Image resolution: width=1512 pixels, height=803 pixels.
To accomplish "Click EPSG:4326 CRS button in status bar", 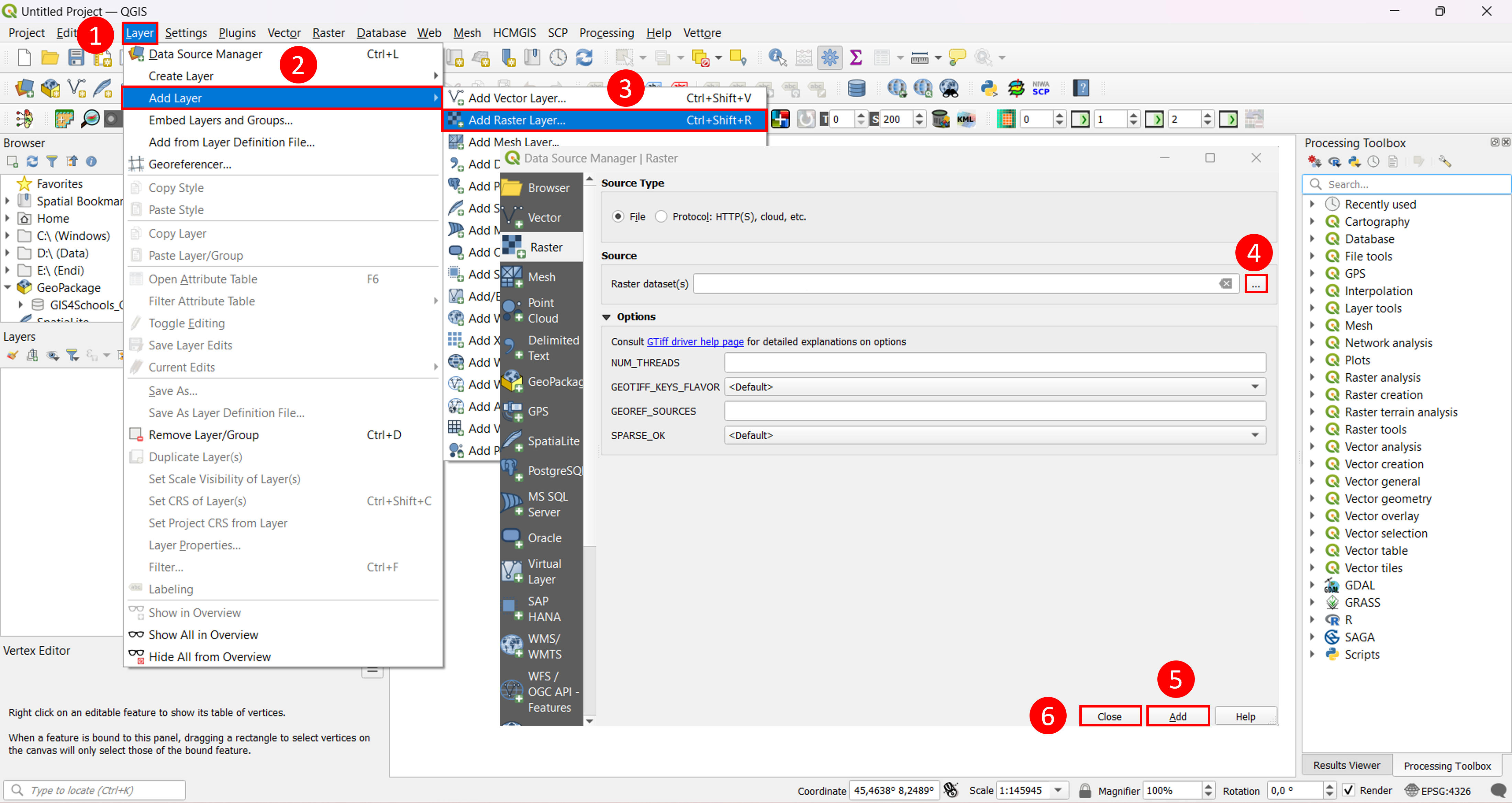I will (x=1437, y=790).
